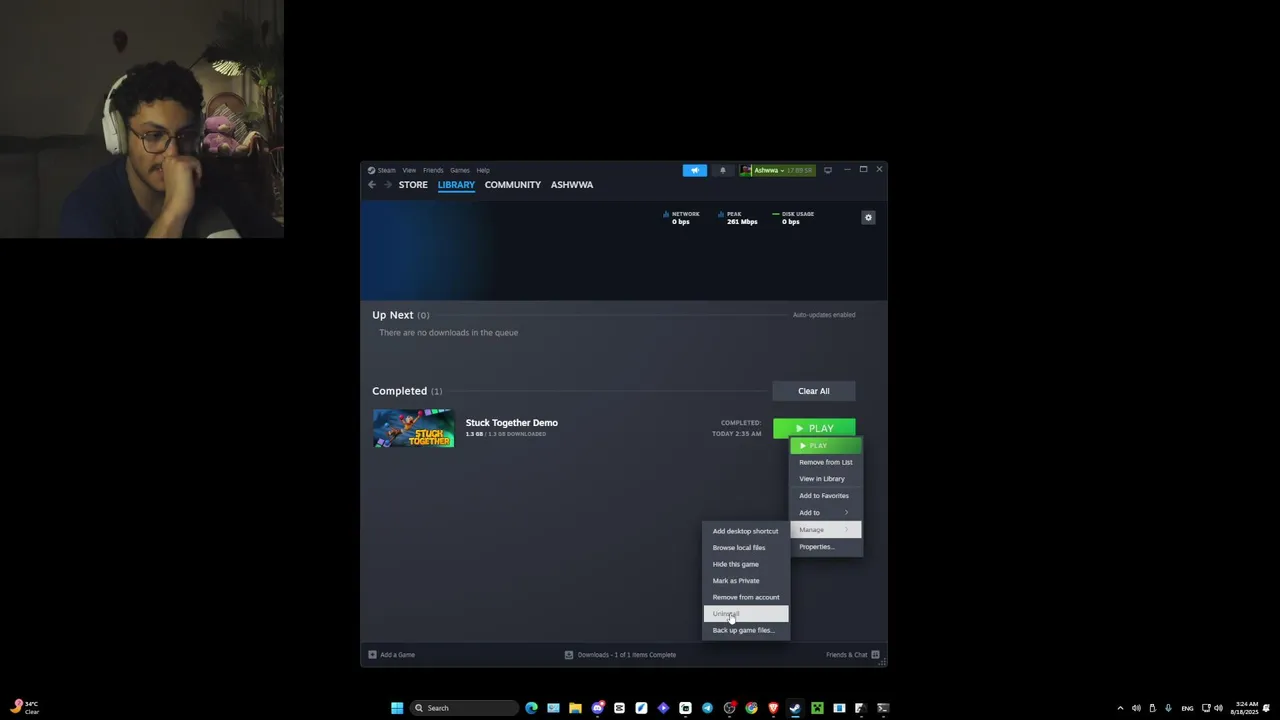This screenshot has width=1280, height=720.
Task: Open the notifications bell in Steam
Action: pyautogui.click(x=723, y=170)
